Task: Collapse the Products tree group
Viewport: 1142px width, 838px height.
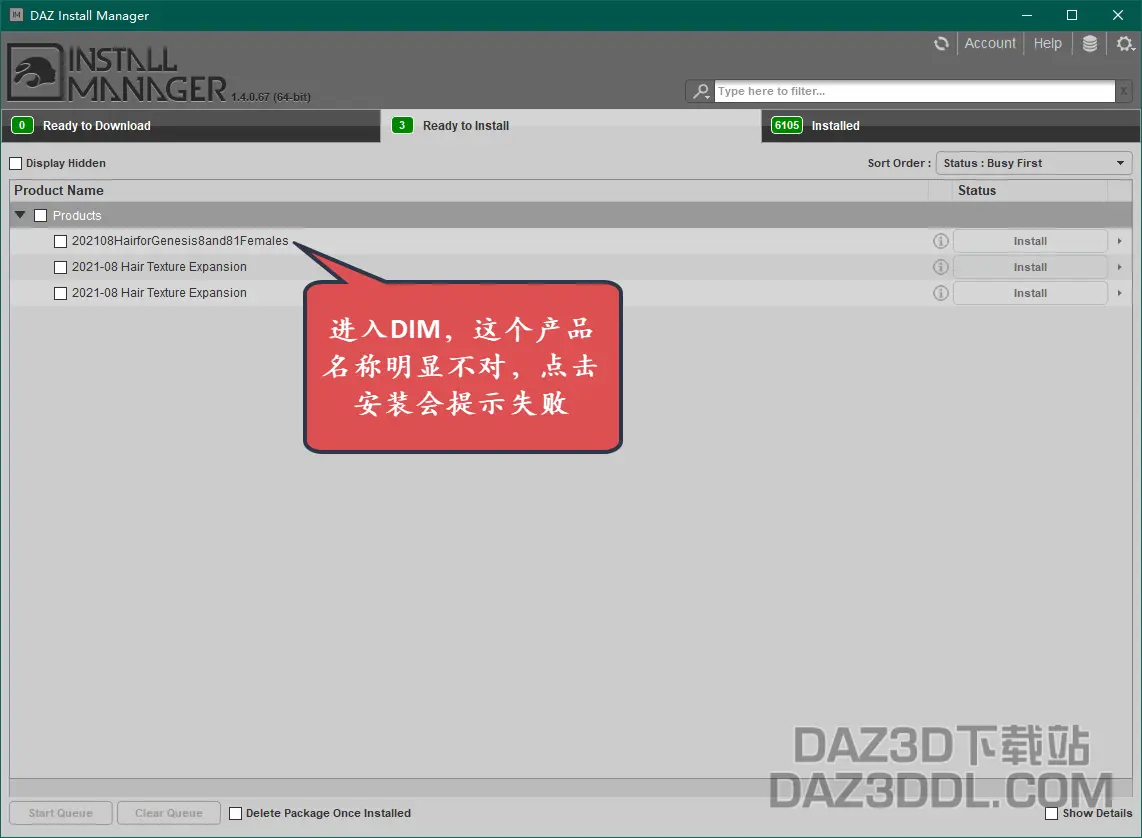Action: pyautogui.click(x=20, y=215)
